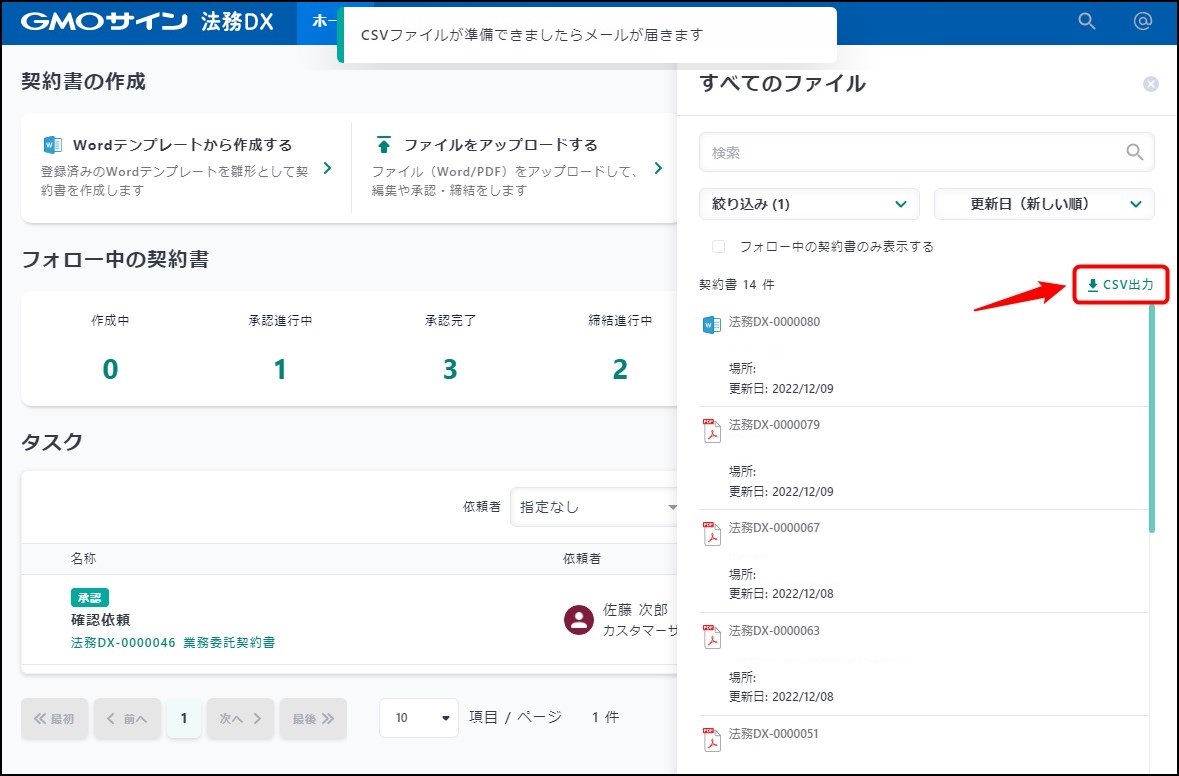Click the ファイルをアップロードする title
The image size is (1179, 776).
[501, 144]
